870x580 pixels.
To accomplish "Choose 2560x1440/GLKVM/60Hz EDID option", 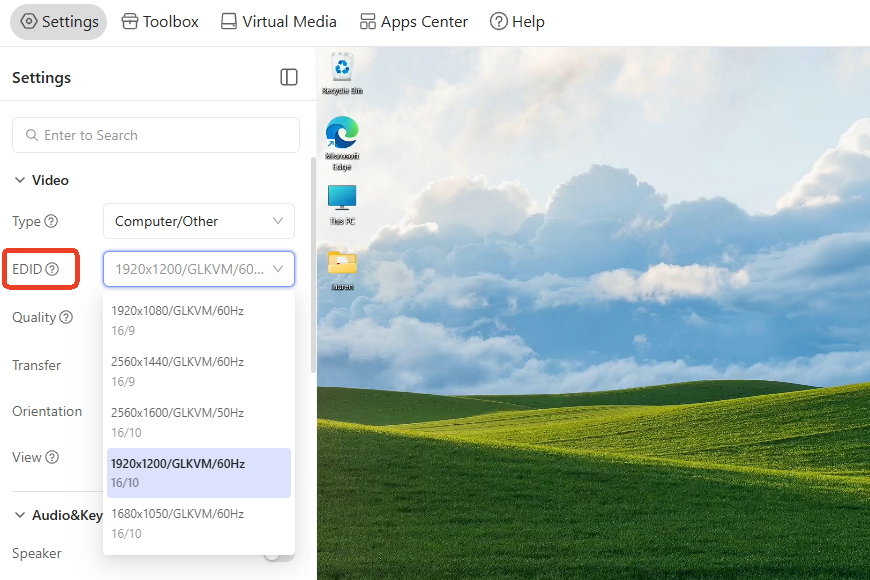I will (x=199, y=371).
